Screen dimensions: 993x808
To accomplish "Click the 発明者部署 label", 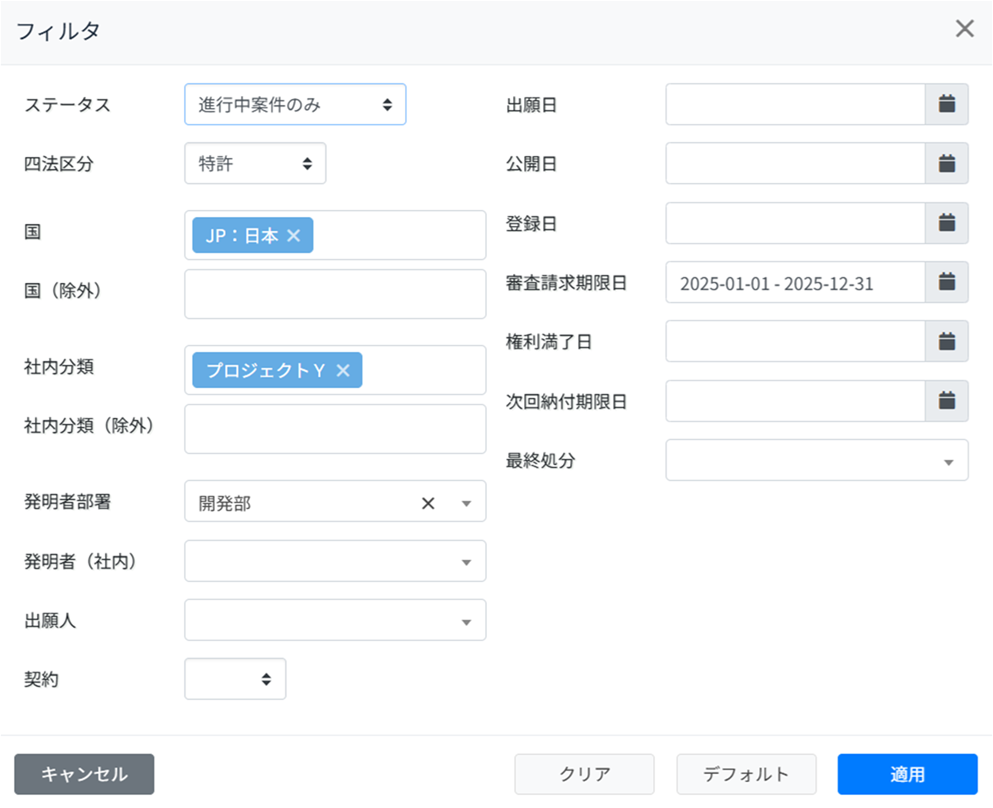I will [67, 502].
